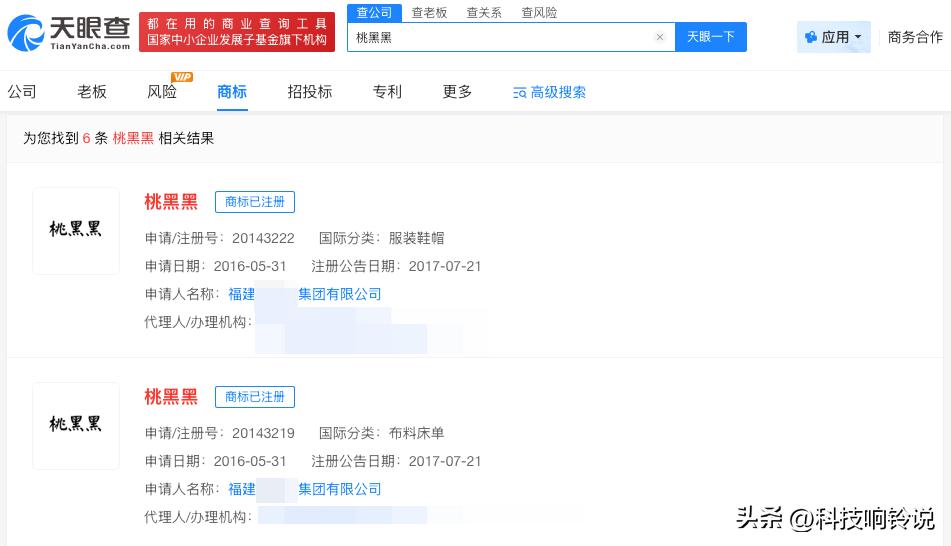Click the 天眼一下 search button
Viewport: 951px width, 546px height.
point(710,37)
